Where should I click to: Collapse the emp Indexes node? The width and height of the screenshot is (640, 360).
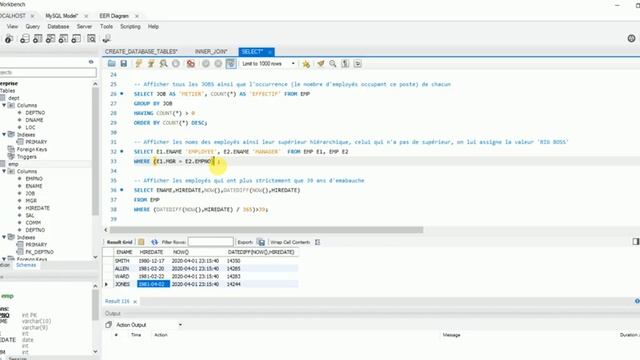pos(4,237)
